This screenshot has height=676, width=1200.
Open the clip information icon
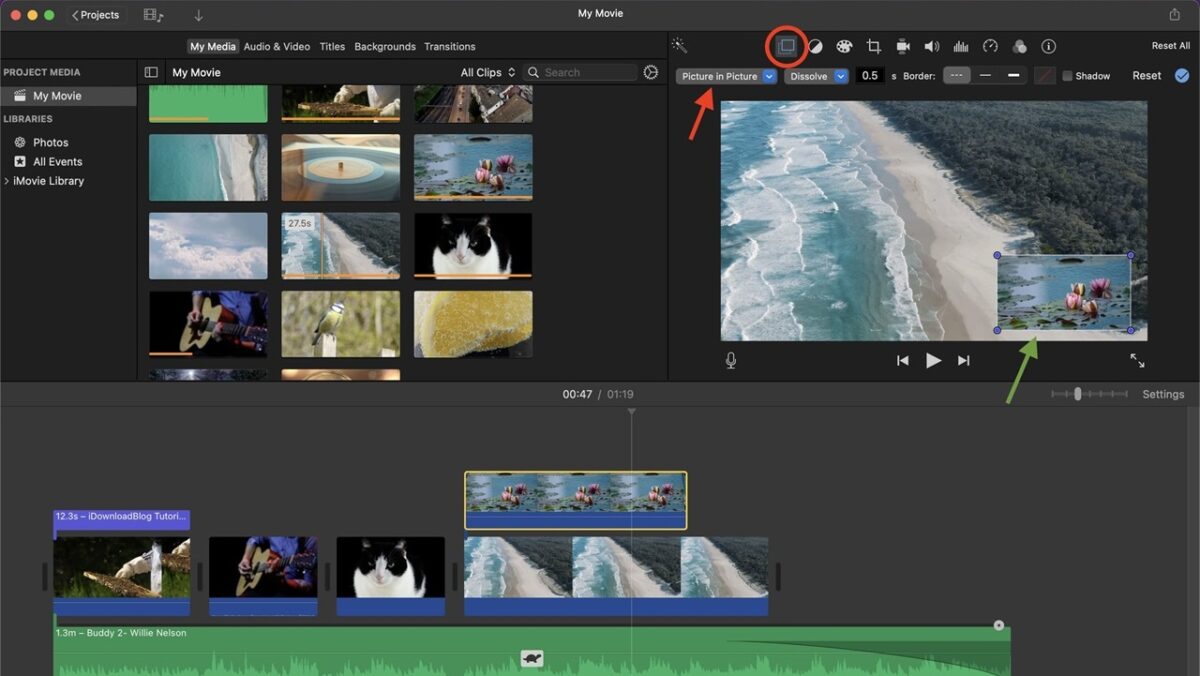point(1048,47)
